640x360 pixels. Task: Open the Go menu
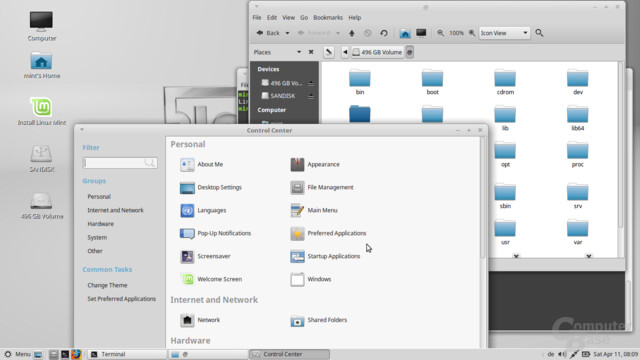tap(304, 18)
